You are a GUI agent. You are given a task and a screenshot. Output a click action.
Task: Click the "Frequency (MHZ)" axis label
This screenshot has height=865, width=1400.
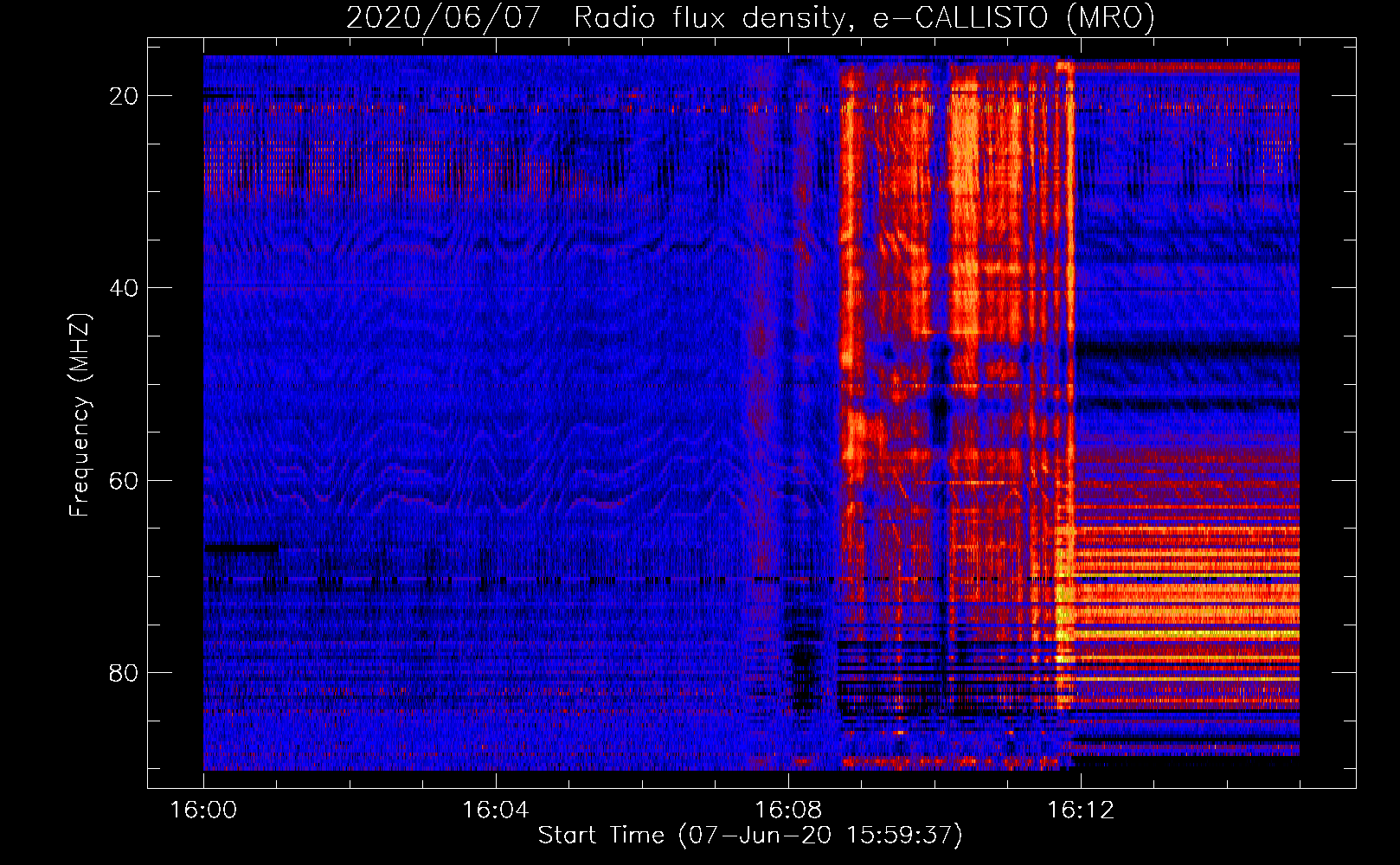click(80, 415)
